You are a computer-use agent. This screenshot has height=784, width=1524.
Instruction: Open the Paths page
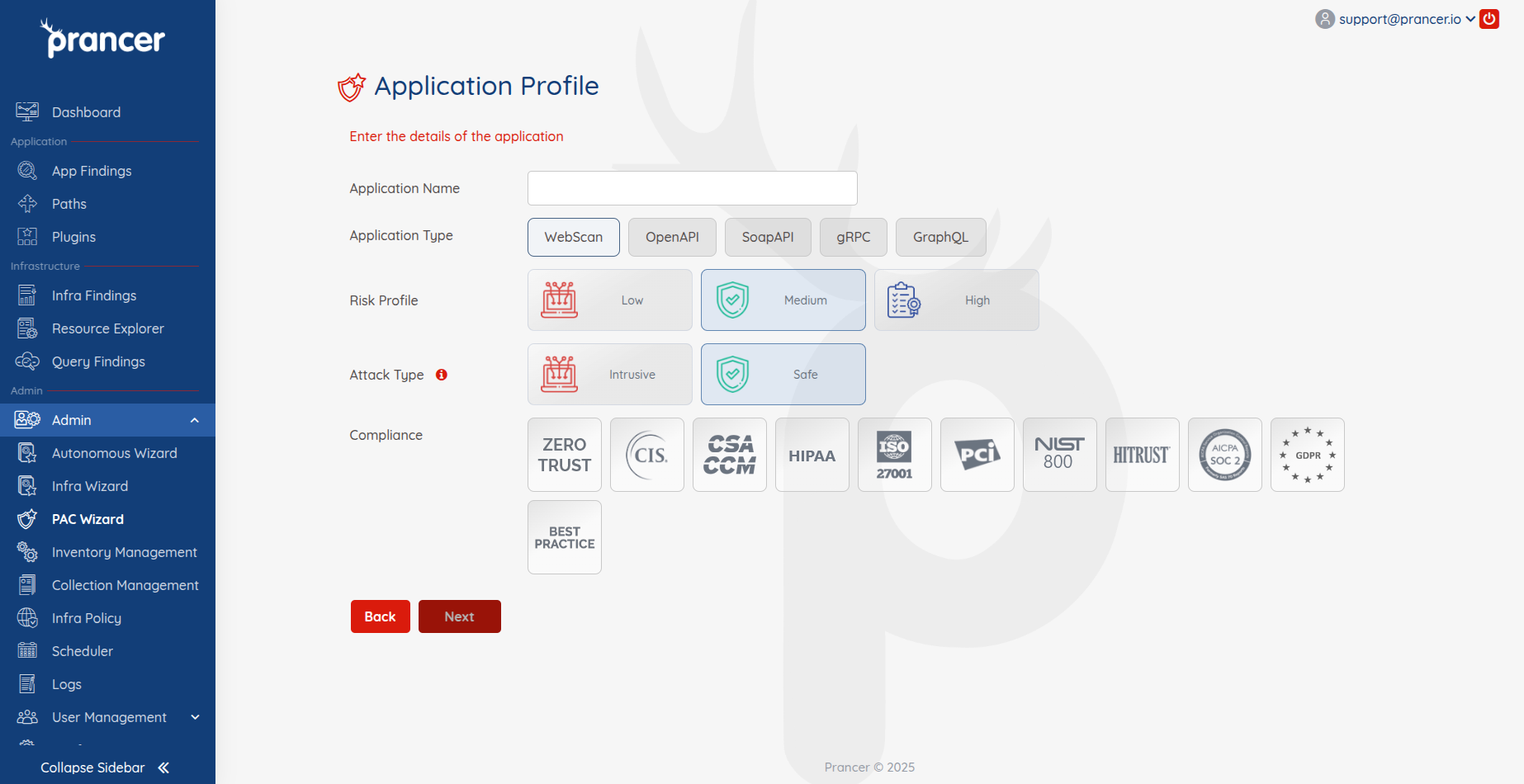69,204
